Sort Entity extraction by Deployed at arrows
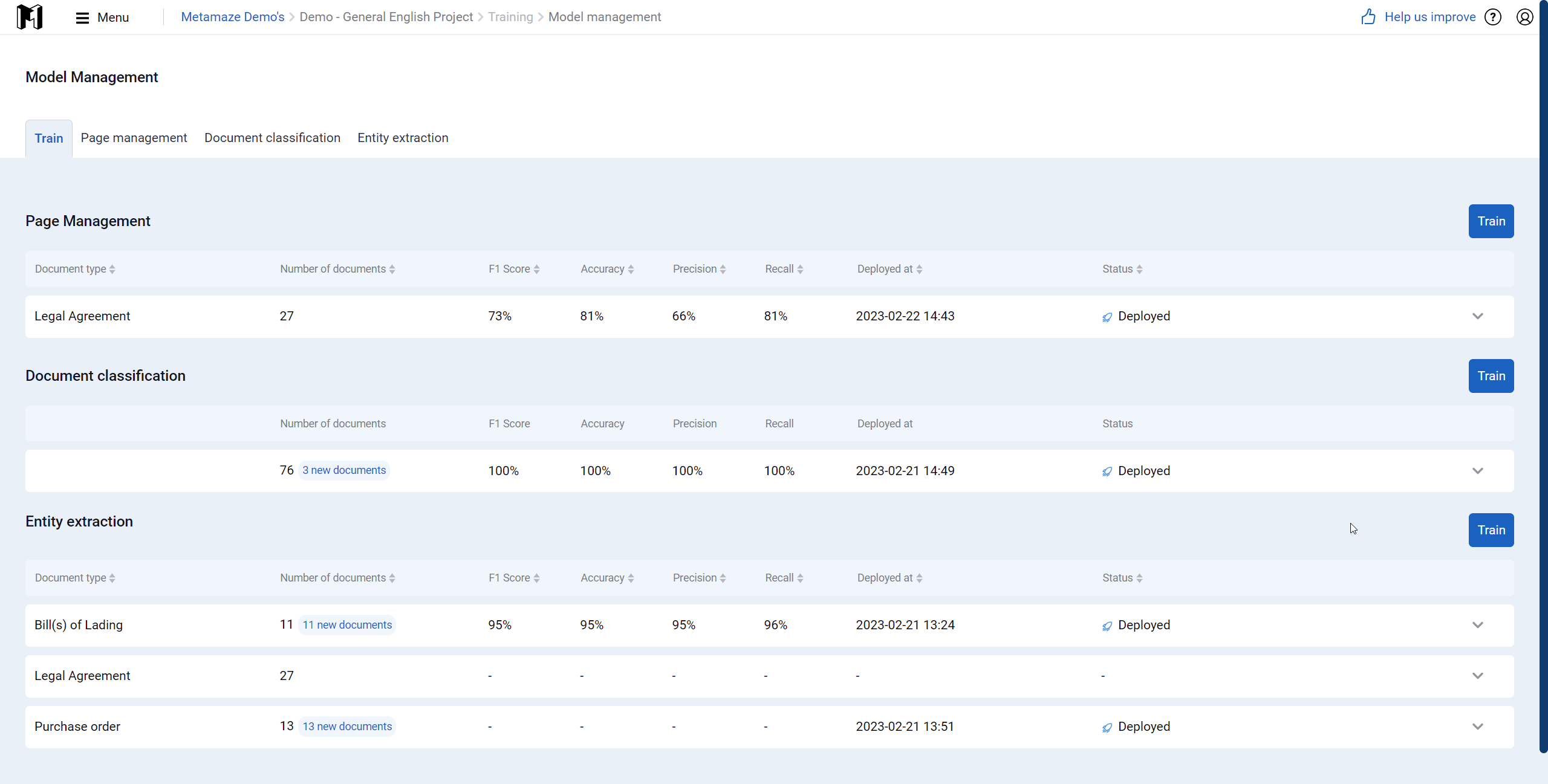 [920, 578]
